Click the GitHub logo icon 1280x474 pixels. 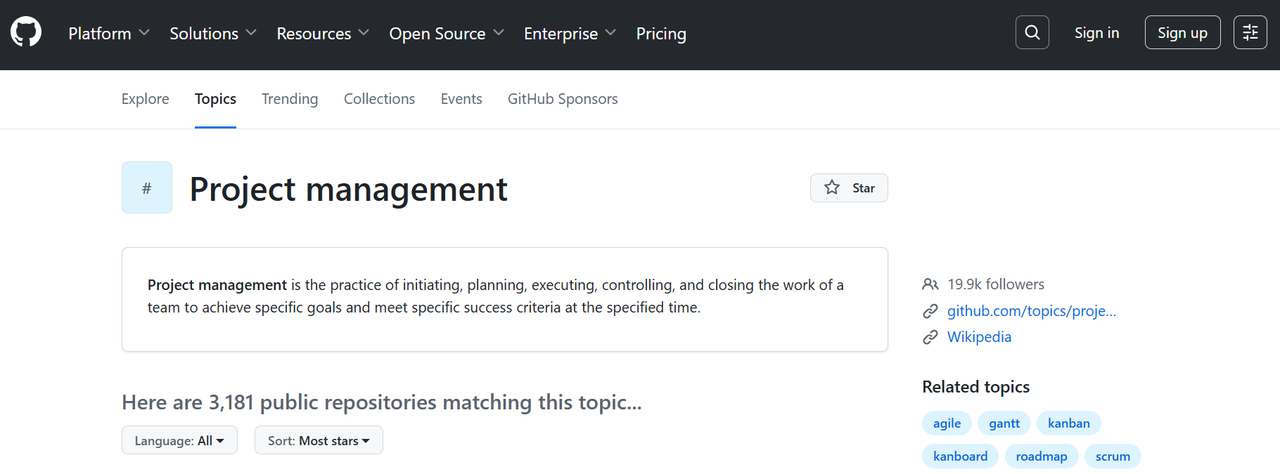pos(26,33)
